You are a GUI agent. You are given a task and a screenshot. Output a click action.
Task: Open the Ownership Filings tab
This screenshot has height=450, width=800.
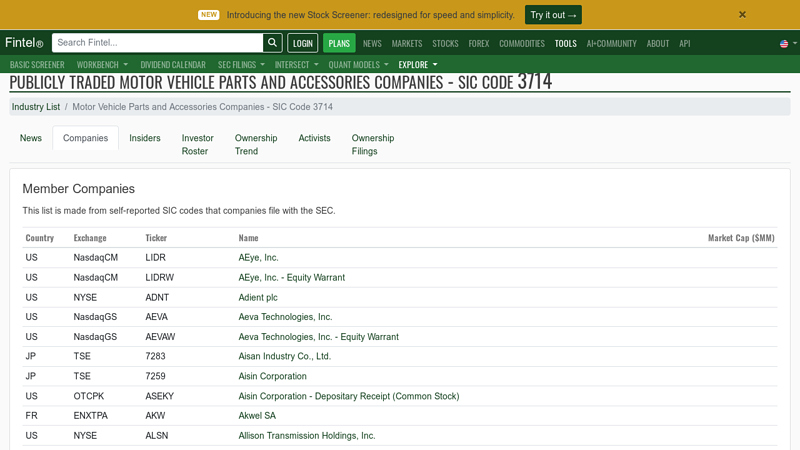click(x=372, y=144)
